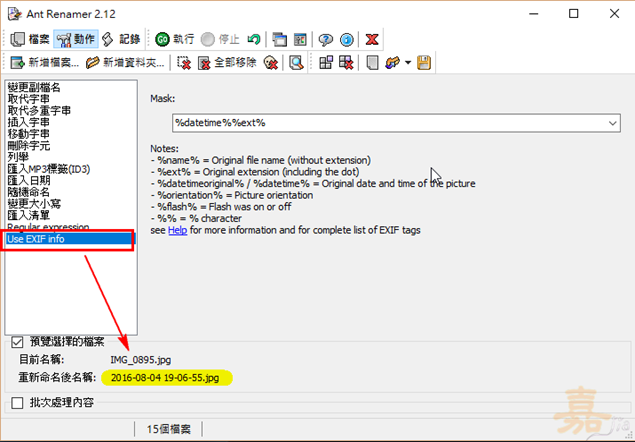Click new name 2016-08-04 19-06-55.jpg
Screen dimensions: 635x442
point(165,378)
